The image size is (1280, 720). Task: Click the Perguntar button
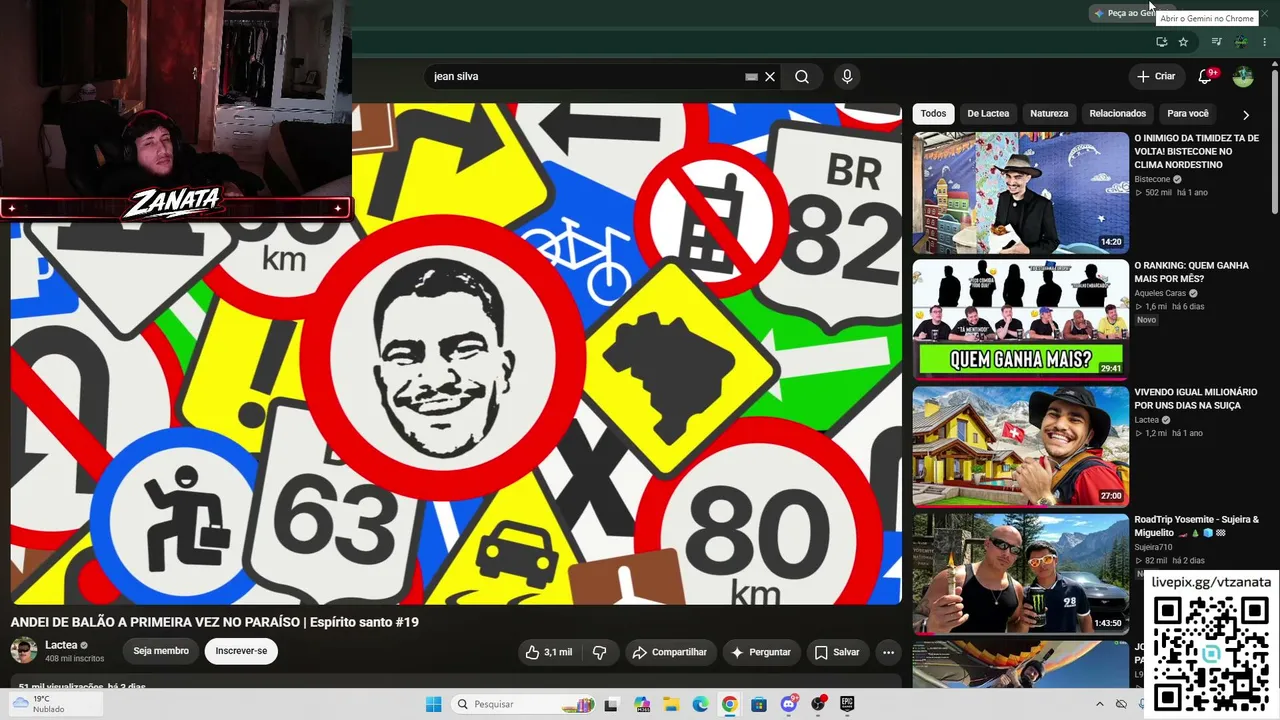pyautogui.click(x=761, y=653)
